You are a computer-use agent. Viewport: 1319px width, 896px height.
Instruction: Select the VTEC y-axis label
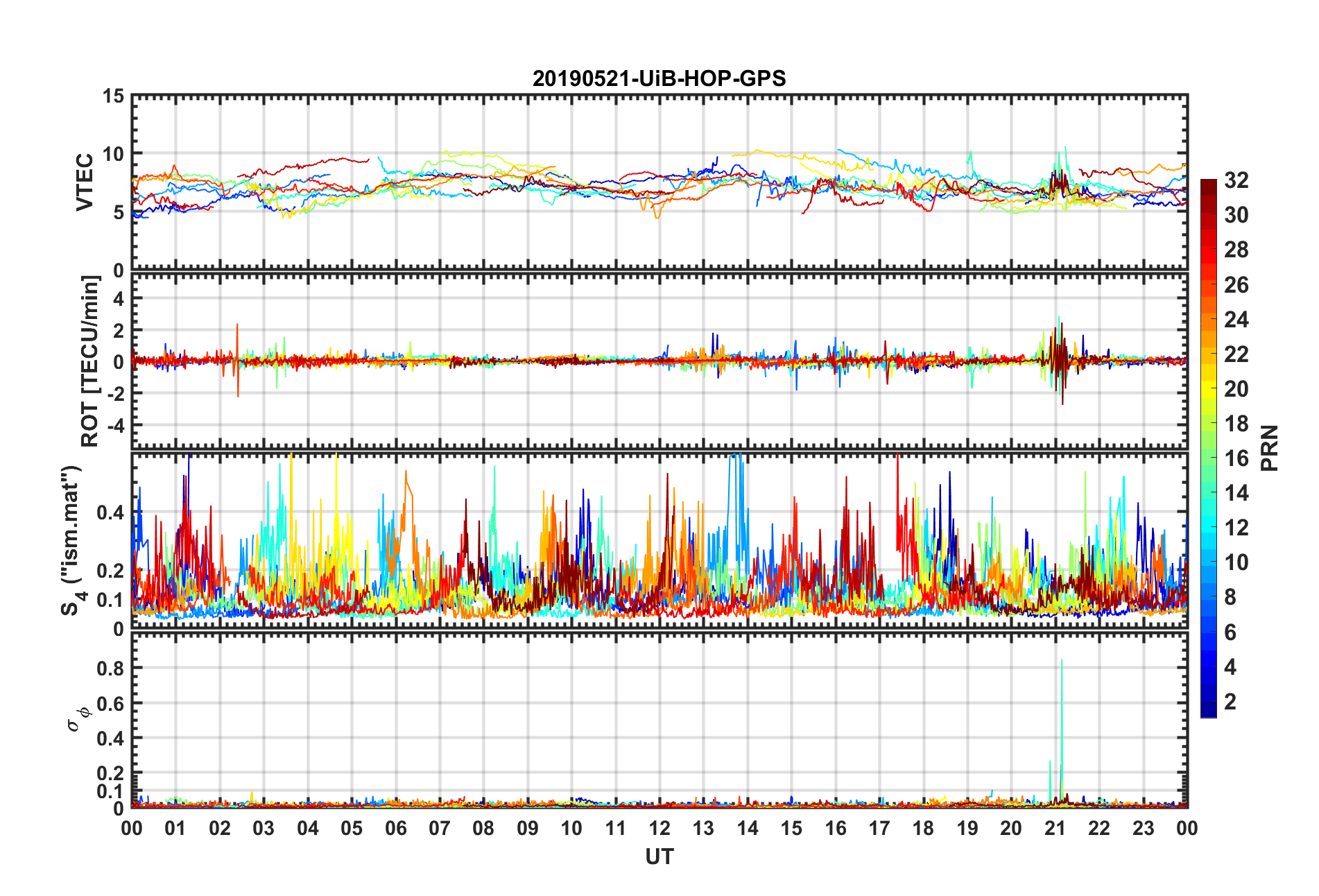click(x=85, y=182)
